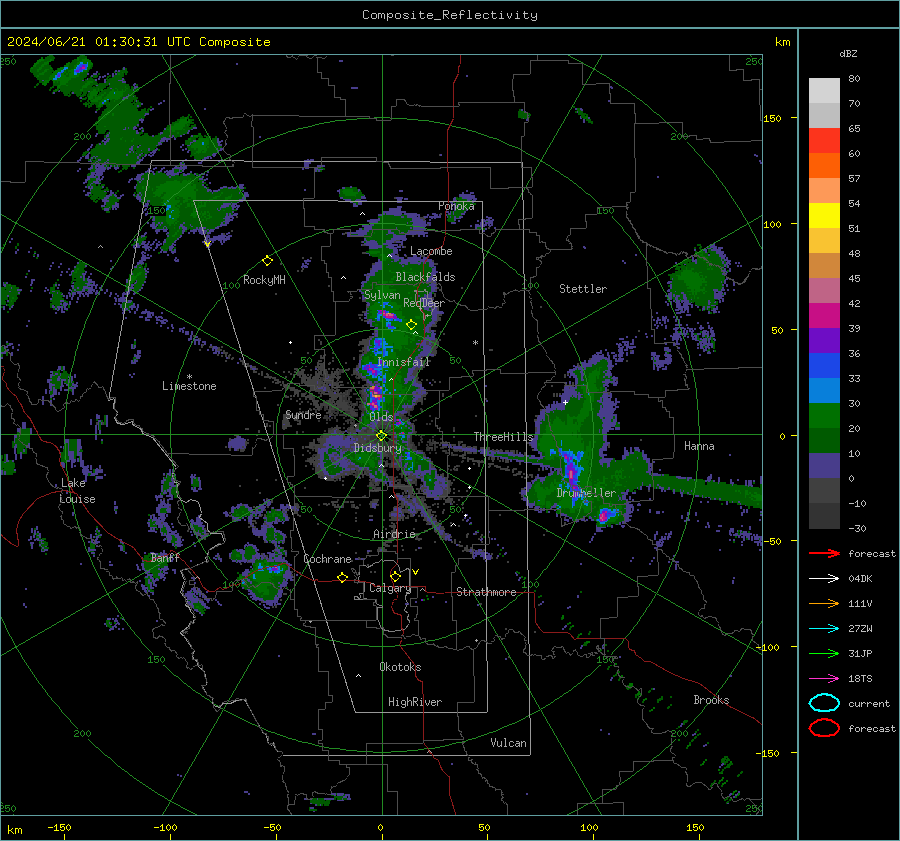900x841 pixels.
Task: Click the yellow diamond marker beside RedDeer
Action: (x=411, y=325)
